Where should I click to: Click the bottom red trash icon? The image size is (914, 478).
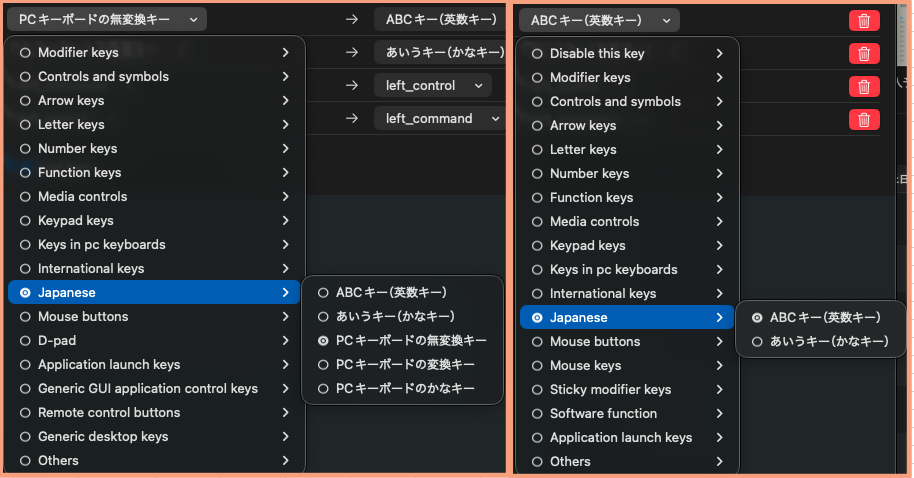tap(863, 120)
